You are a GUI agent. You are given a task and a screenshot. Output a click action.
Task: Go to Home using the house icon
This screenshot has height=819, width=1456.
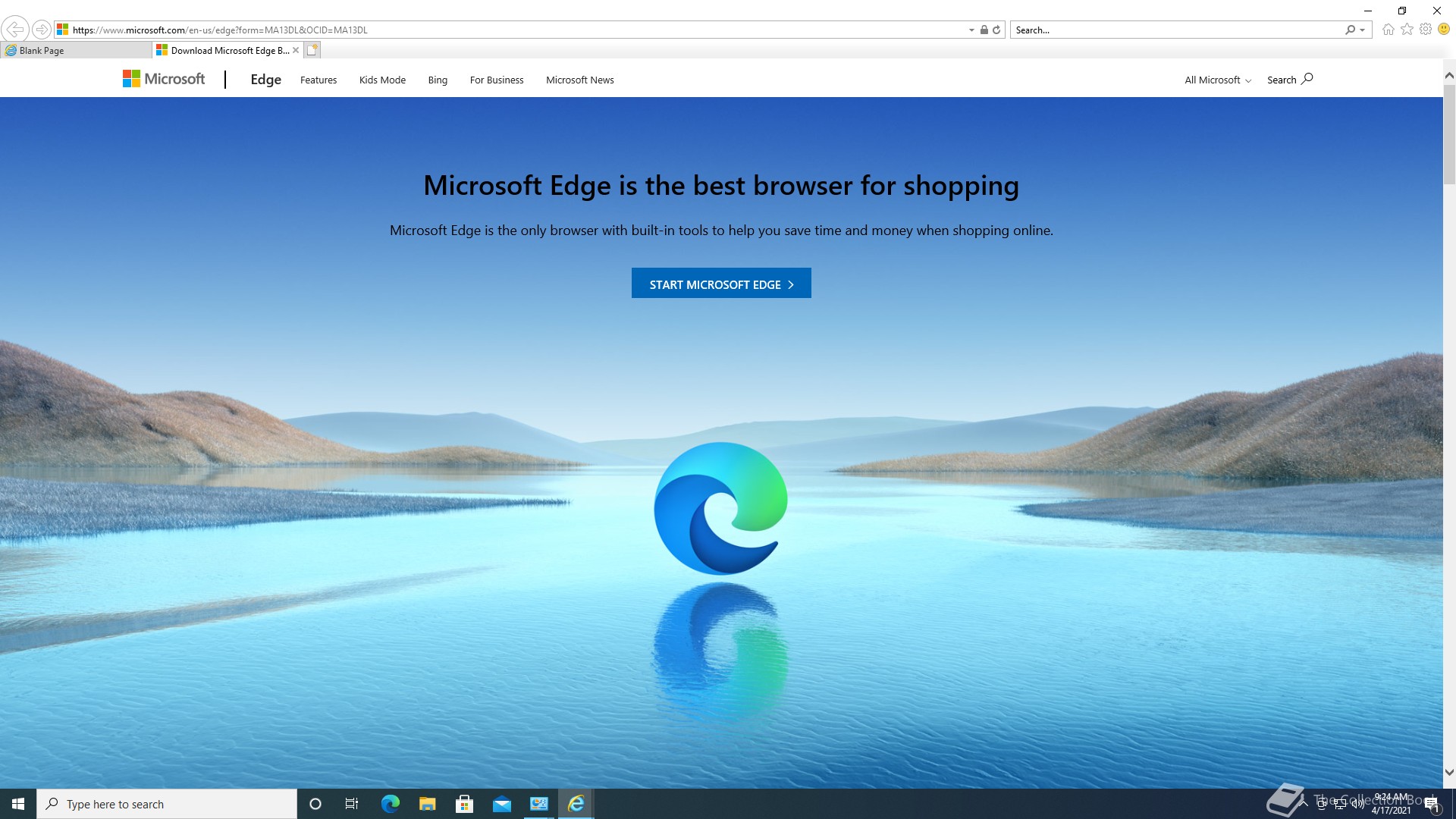(x=1388, y=30)
